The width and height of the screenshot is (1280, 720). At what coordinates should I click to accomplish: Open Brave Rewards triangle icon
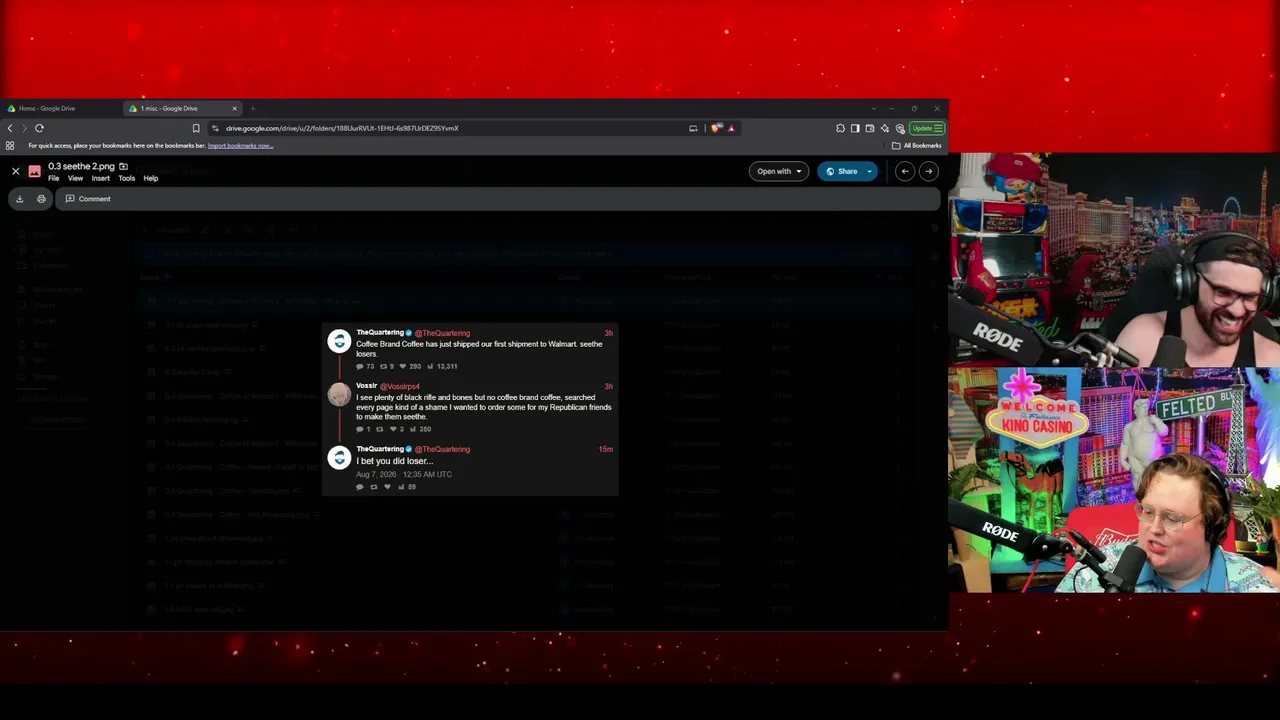731,128
